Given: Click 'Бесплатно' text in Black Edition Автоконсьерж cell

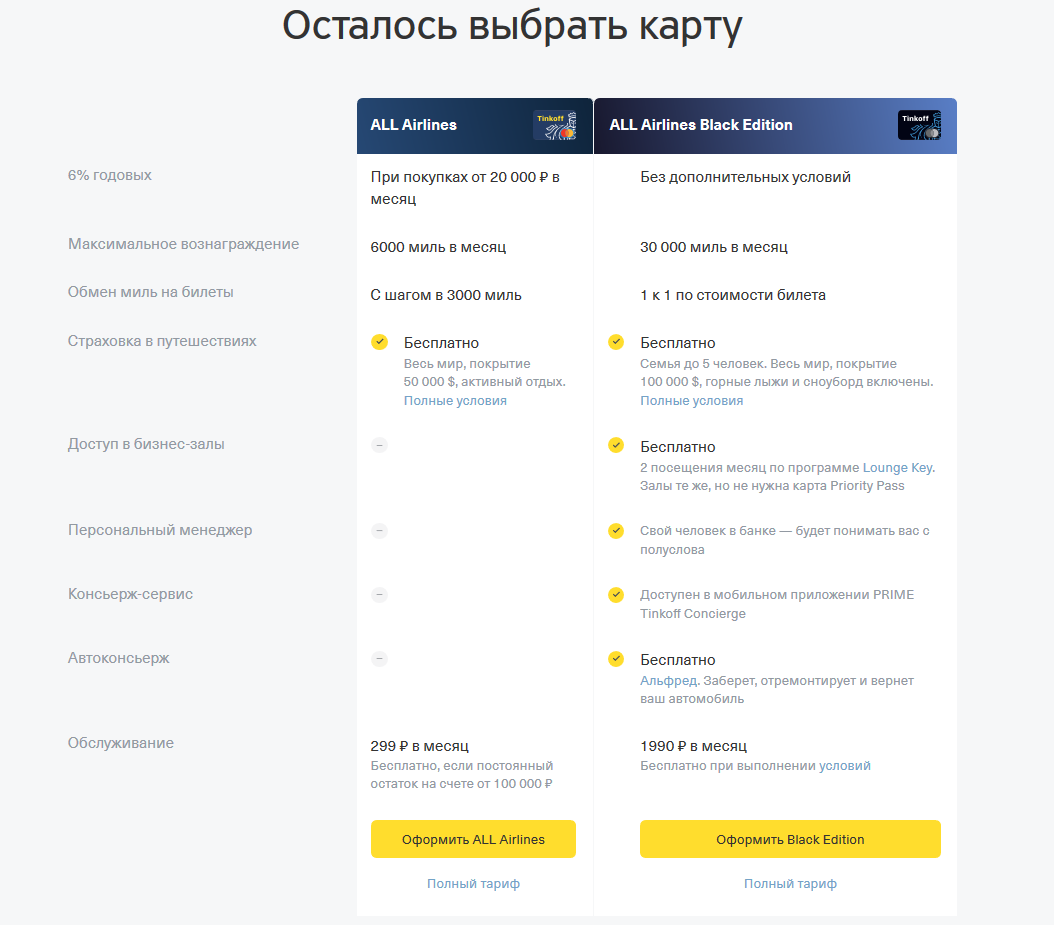Looking at the screenshot, I should click(678, 660).
